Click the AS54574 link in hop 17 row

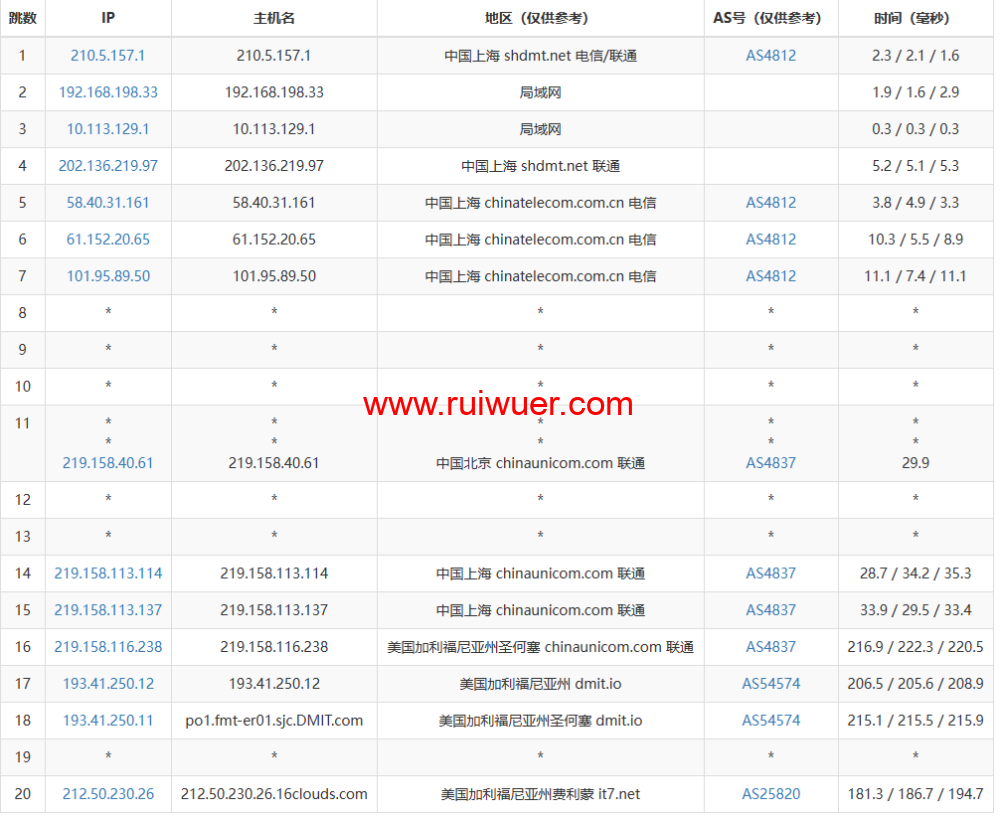pos(771,684)
